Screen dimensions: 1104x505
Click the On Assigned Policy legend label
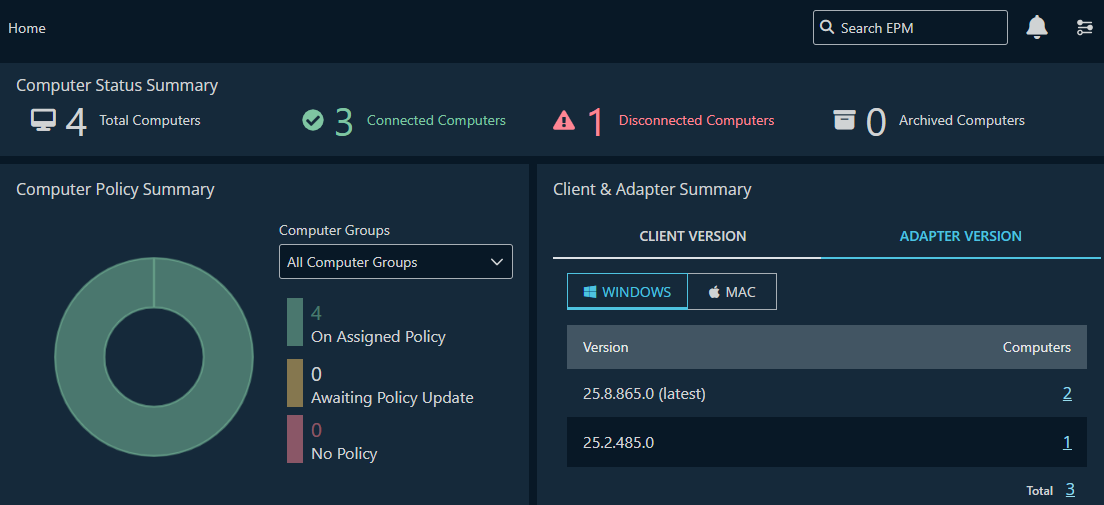(378, 337)
